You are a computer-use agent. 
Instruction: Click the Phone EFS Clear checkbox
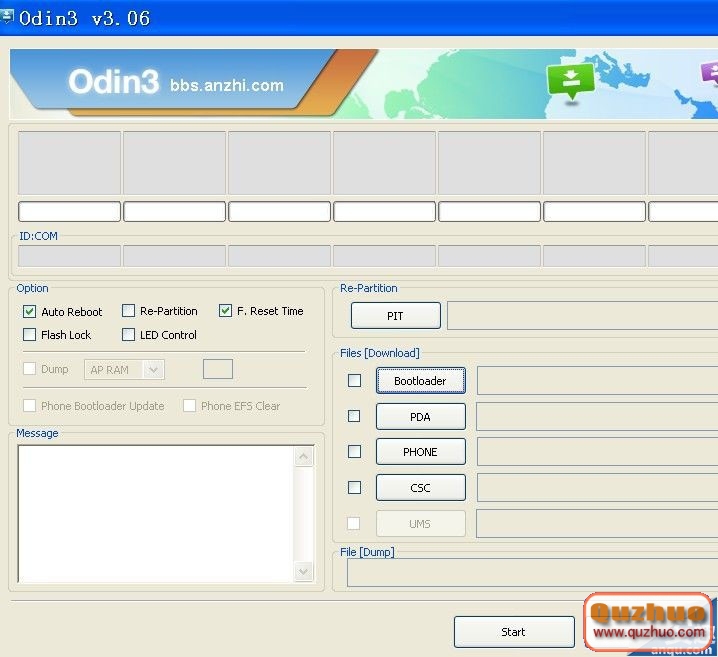click(189, 405)
